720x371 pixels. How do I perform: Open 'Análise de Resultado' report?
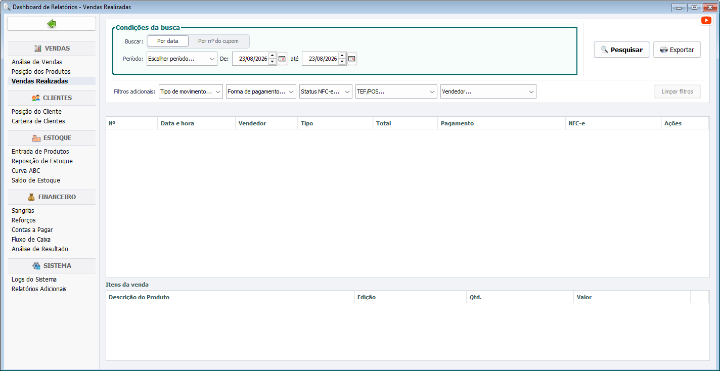tap(39, 249)
